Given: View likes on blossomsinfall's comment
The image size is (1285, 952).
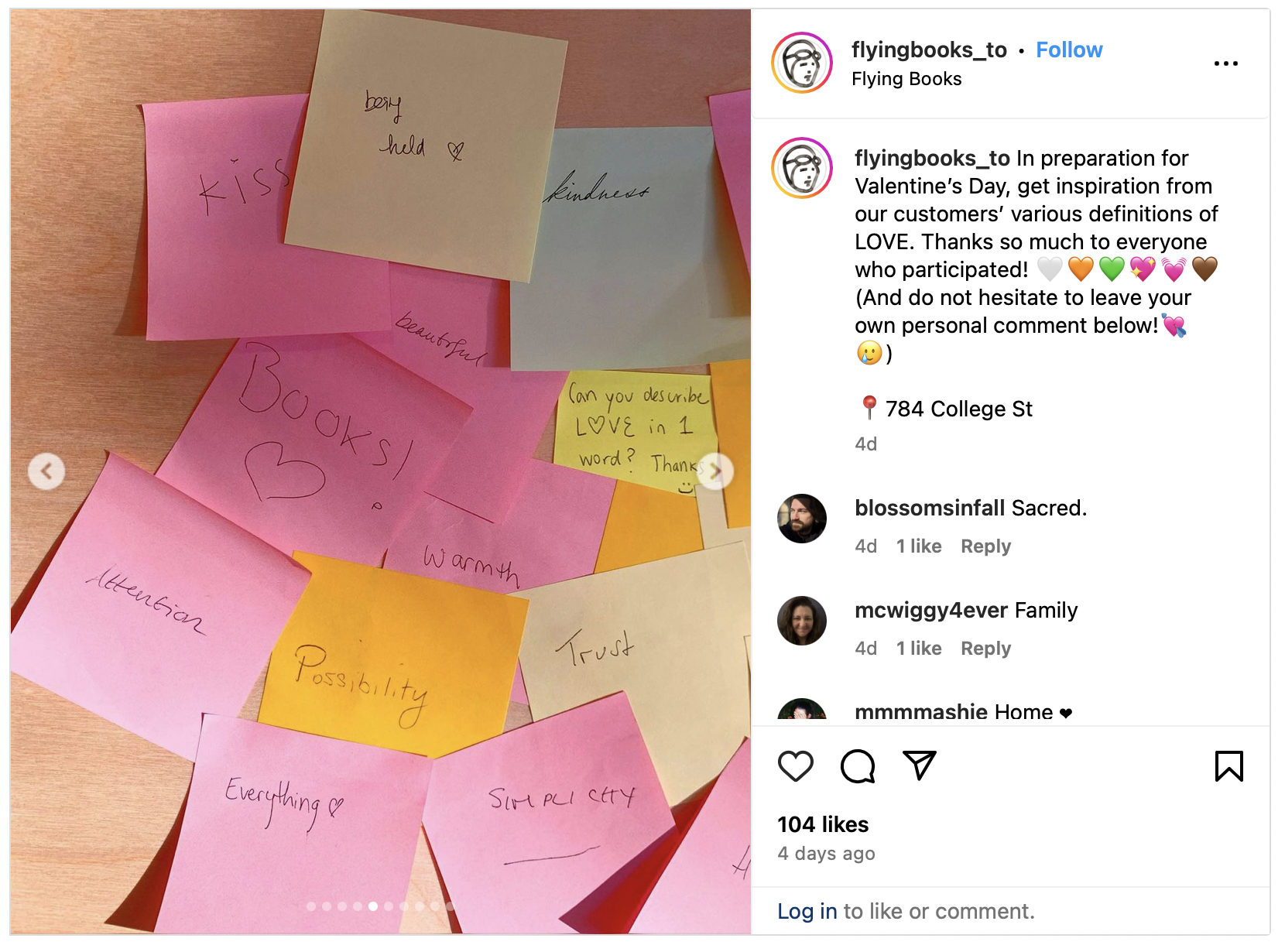Looking at the screenshot, I should [919, 546].
